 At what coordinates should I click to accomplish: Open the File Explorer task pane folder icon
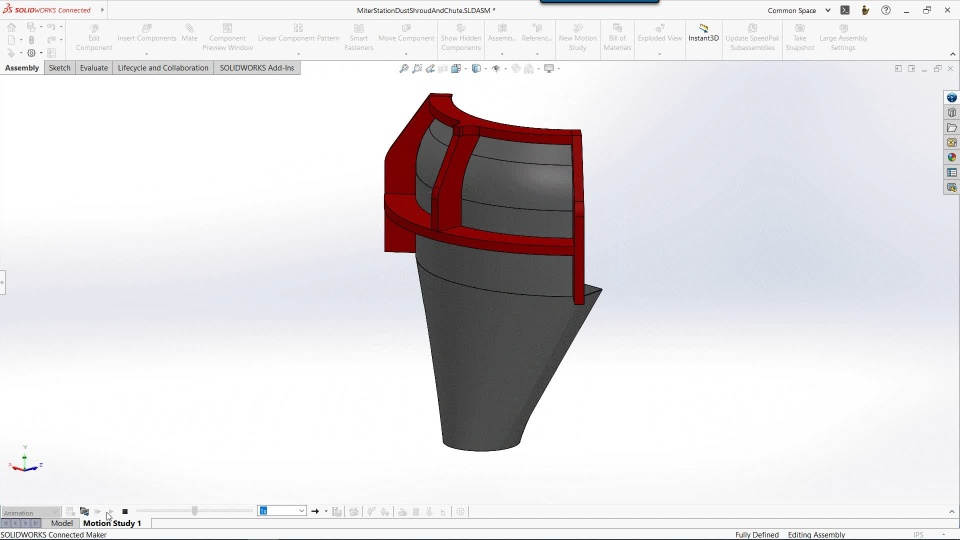click(951, 127)
